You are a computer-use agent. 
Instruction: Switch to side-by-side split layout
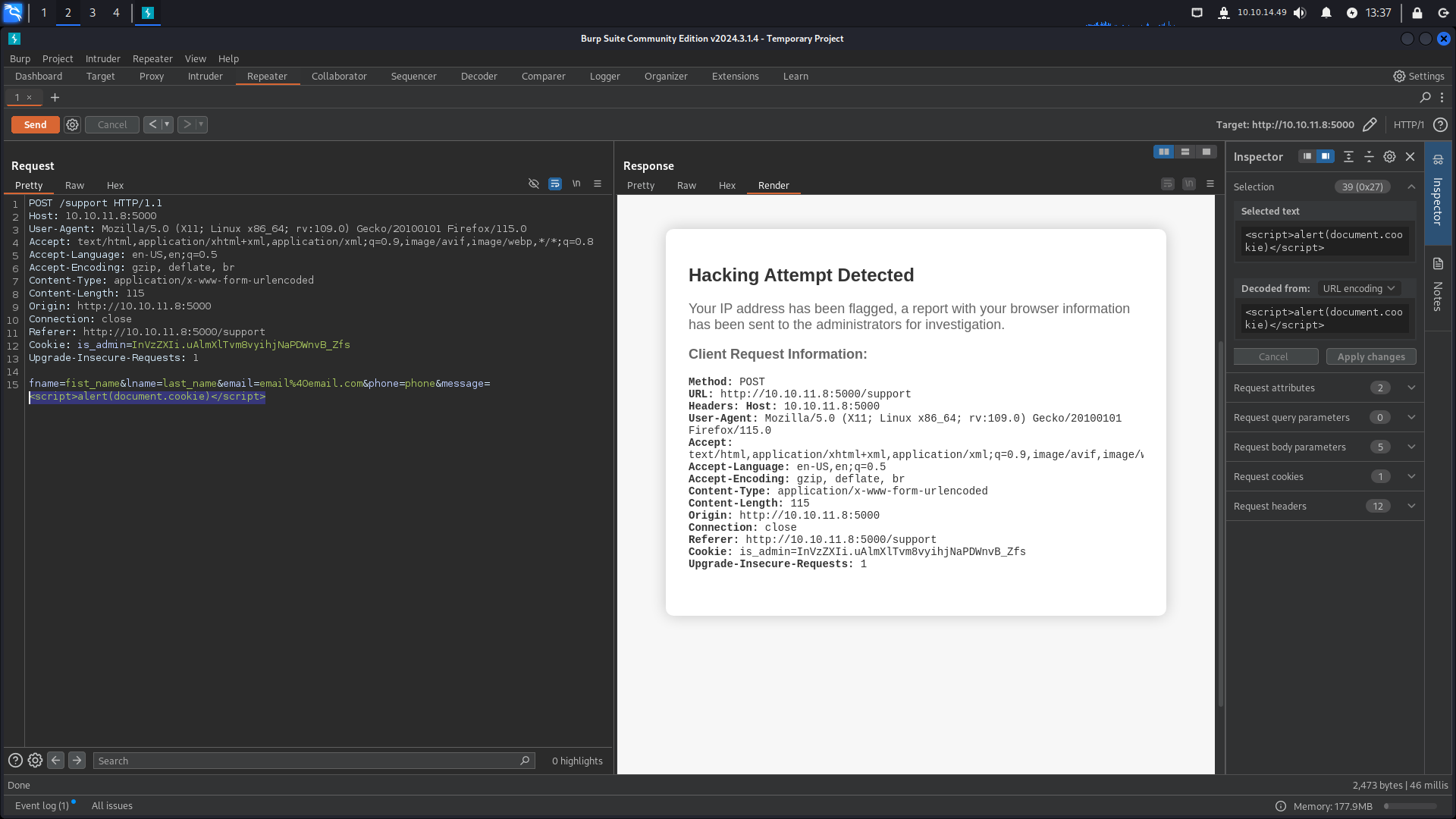pyautogui.click(x=1164, y=152)
